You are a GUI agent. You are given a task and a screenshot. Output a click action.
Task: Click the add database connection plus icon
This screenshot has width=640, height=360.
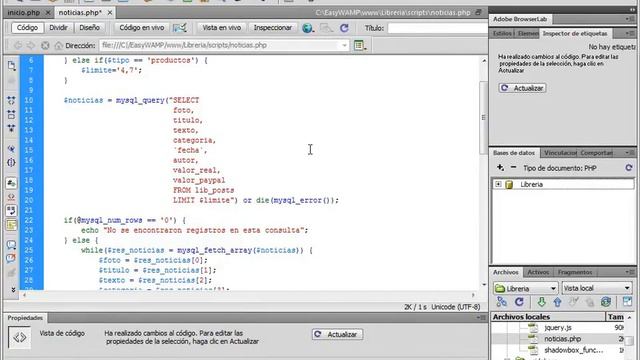point(500,168)
